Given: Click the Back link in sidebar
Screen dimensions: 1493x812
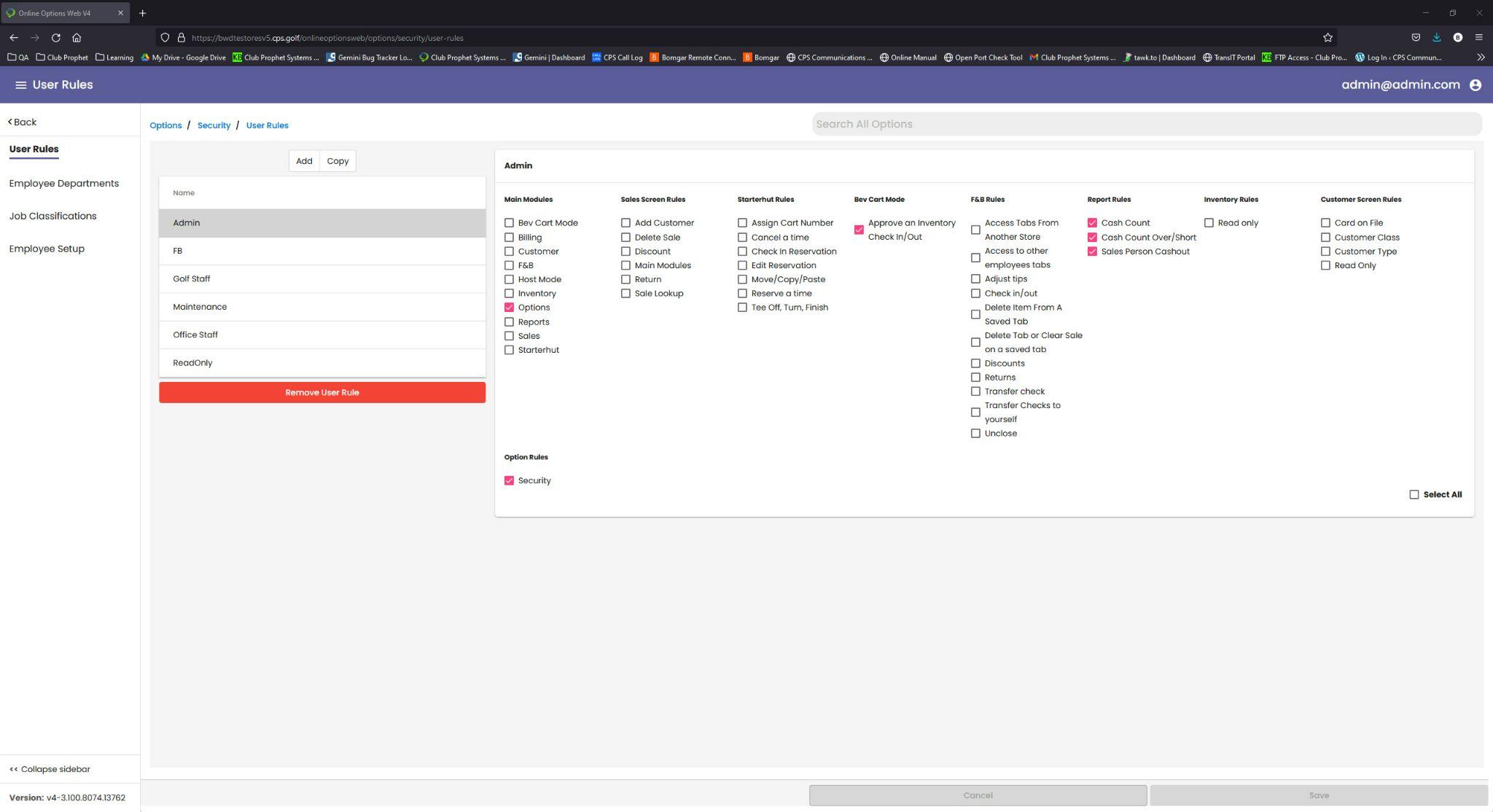Looking at the screenshot, I should pyautogui.click(x=23, y=122).
